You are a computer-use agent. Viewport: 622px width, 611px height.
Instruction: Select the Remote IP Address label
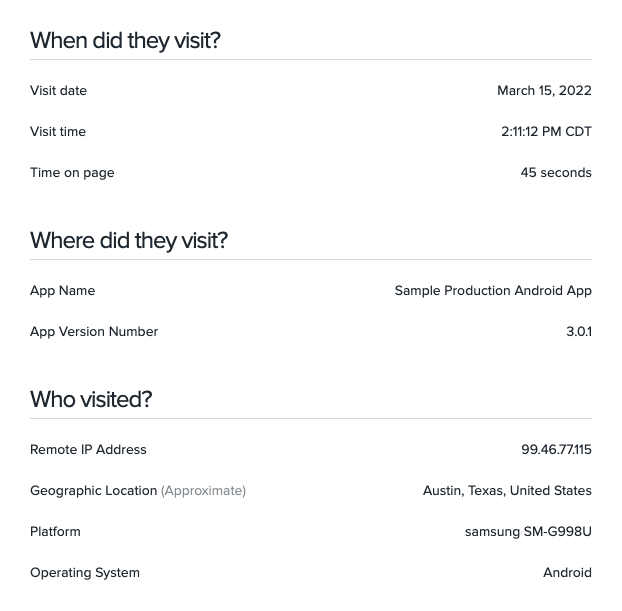(x=88, y=450)
